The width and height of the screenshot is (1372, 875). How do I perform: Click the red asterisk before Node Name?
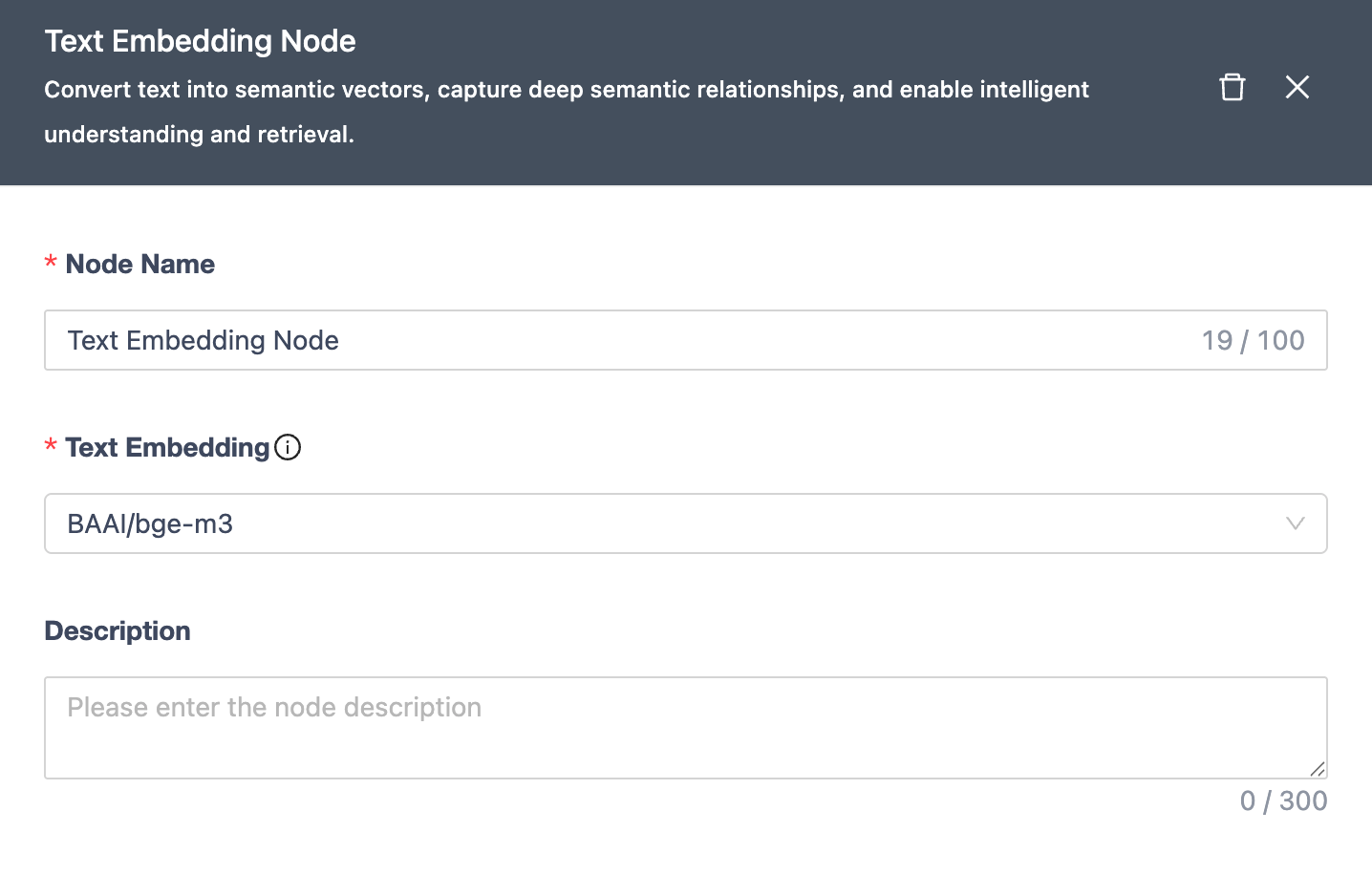(51, 265)
